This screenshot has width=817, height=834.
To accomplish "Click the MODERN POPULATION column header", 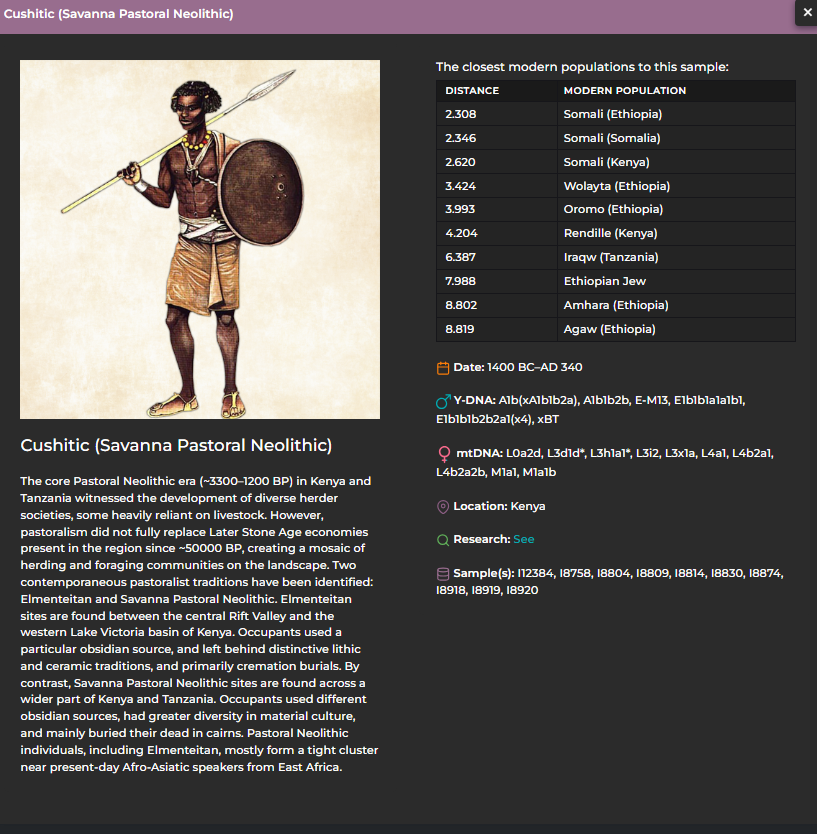I will [677, 91].
